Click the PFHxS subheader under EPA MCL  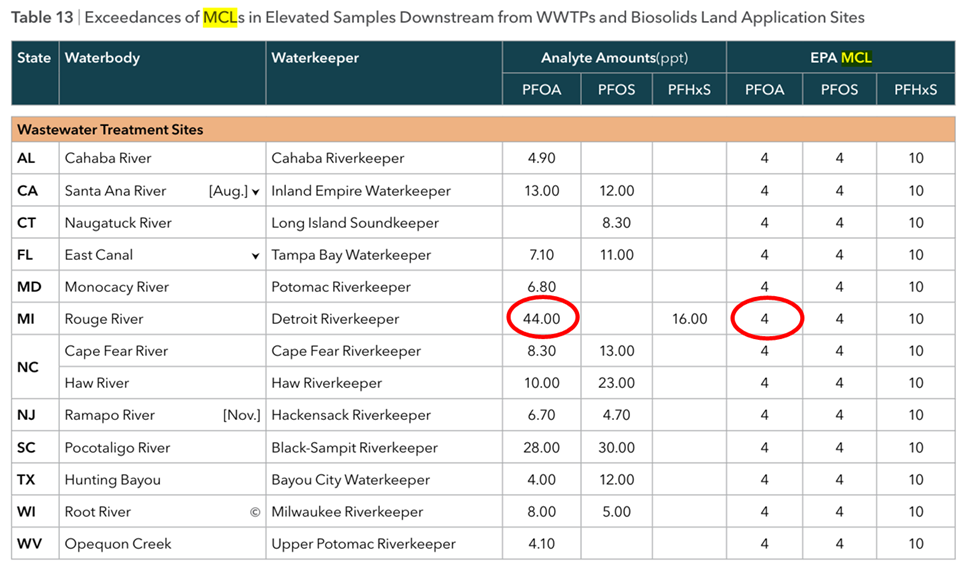coord(916,89)
